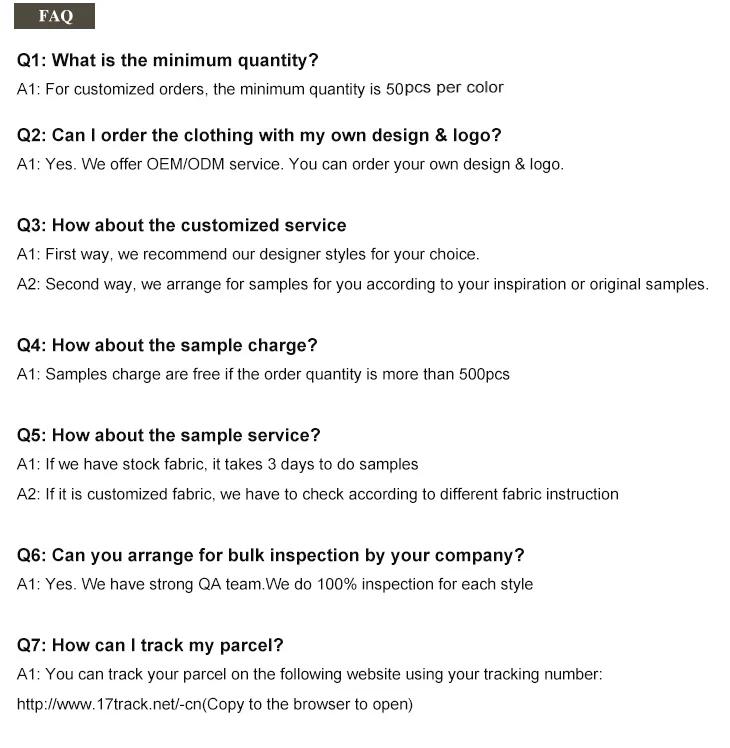Click the answer about free samples over 500pcs
The width and height of the screenshot is (730, 748).
tap(263, 374)
